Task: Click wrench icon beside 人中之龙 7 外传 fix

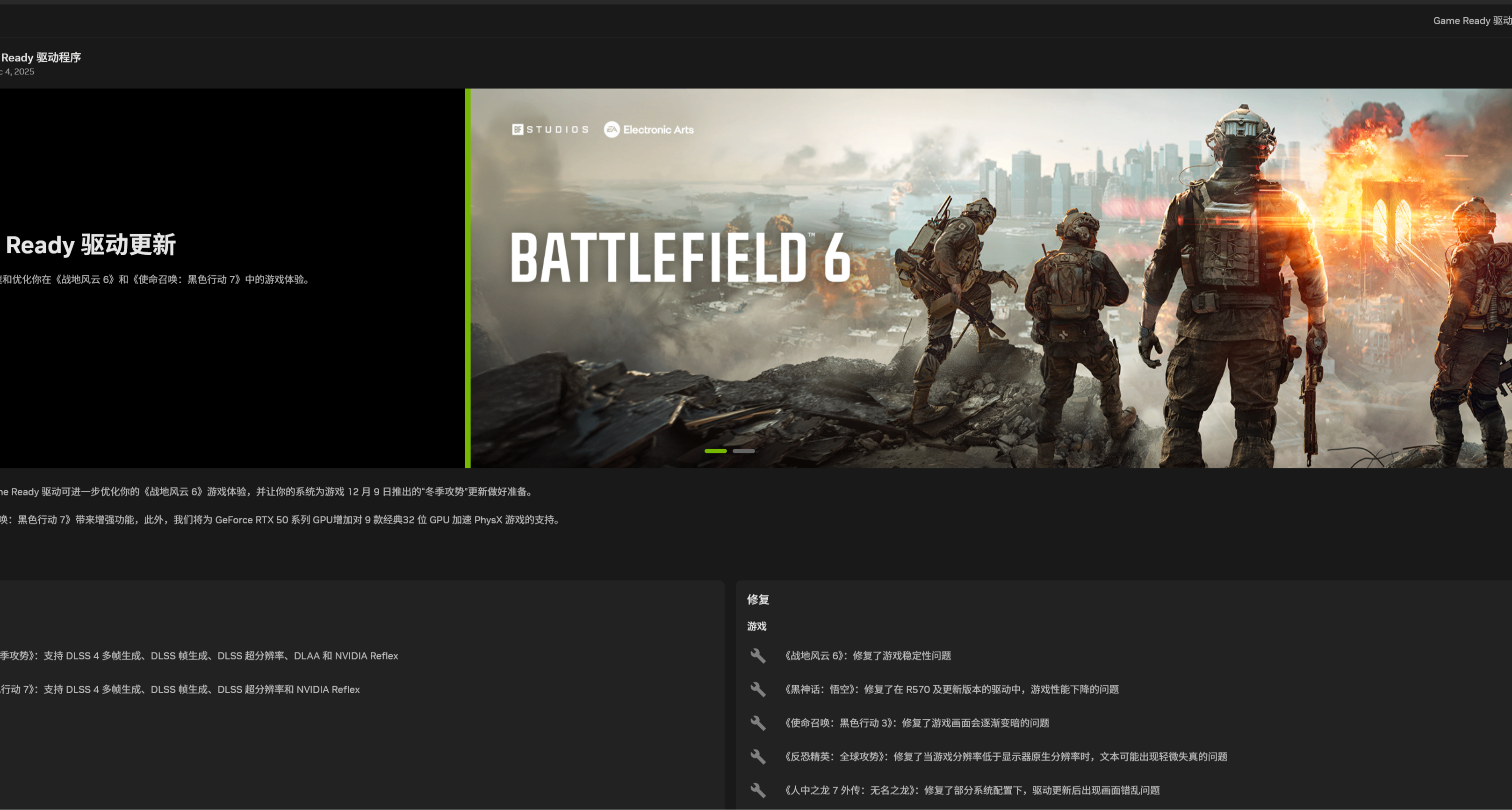Action: [x=758, y=790]
